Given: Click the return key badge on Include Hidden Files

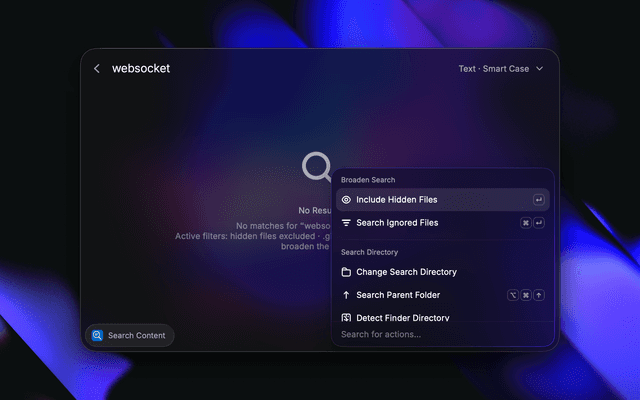Looking at the screenshot, I should [x=539, y=200].
